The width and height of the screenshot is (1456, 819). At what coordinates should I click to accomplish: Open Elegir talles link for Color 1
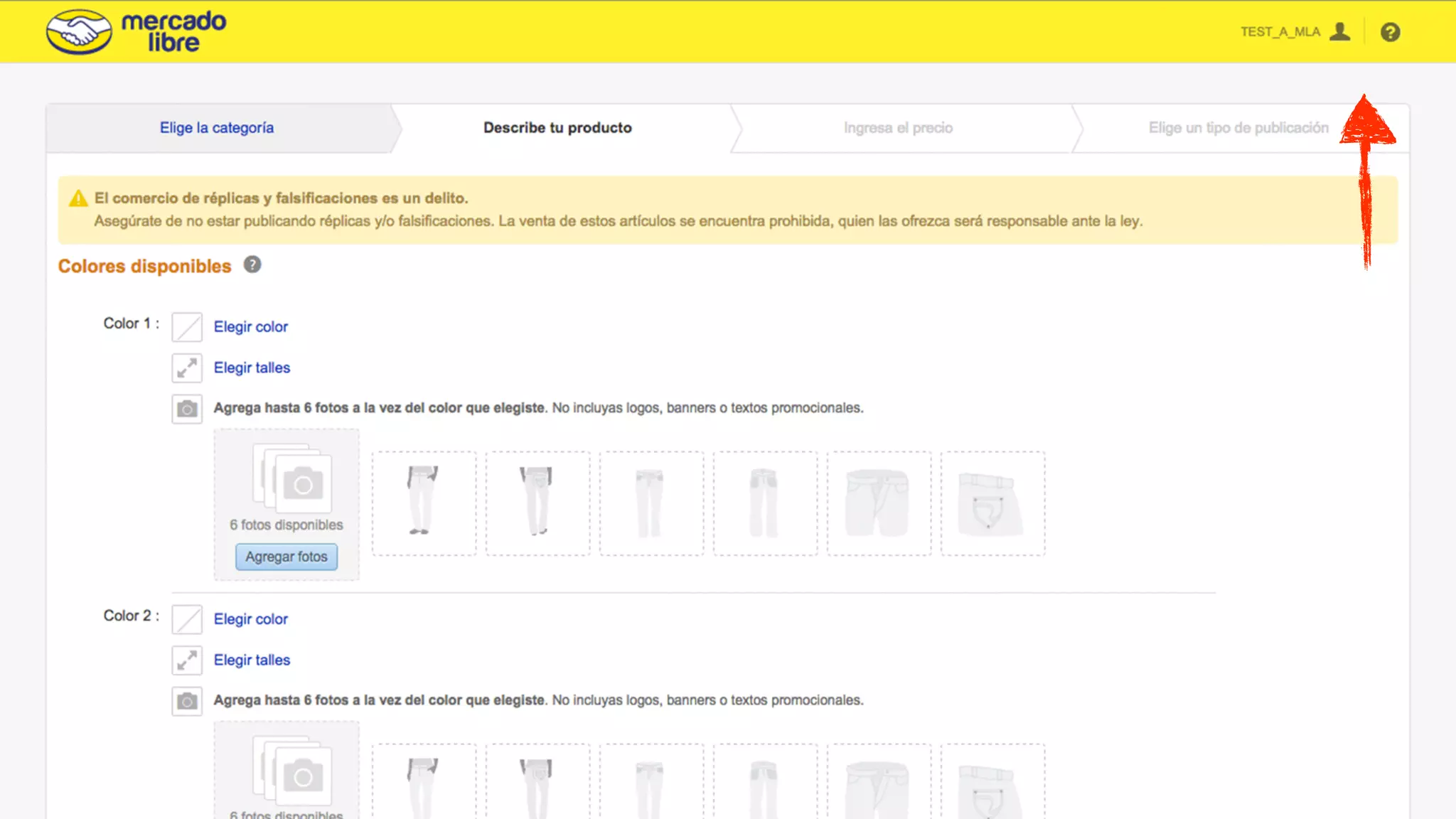(x=252, y=368)
